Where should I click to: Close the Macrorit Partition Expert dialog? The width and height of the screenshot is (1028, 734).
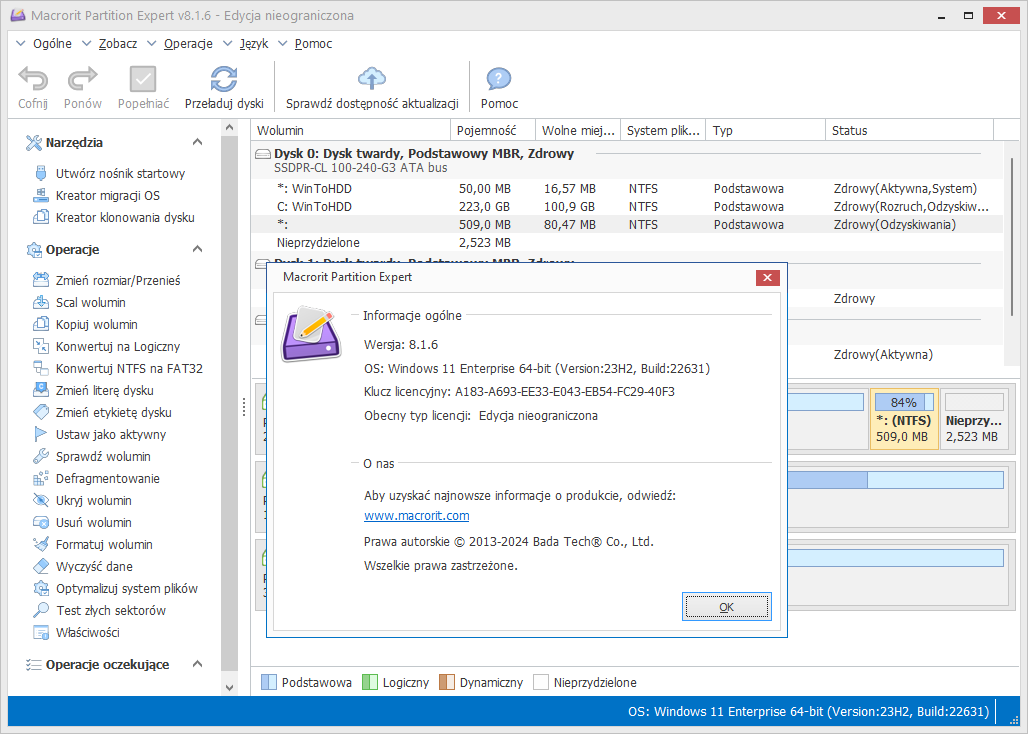click(x=767, y=277)
